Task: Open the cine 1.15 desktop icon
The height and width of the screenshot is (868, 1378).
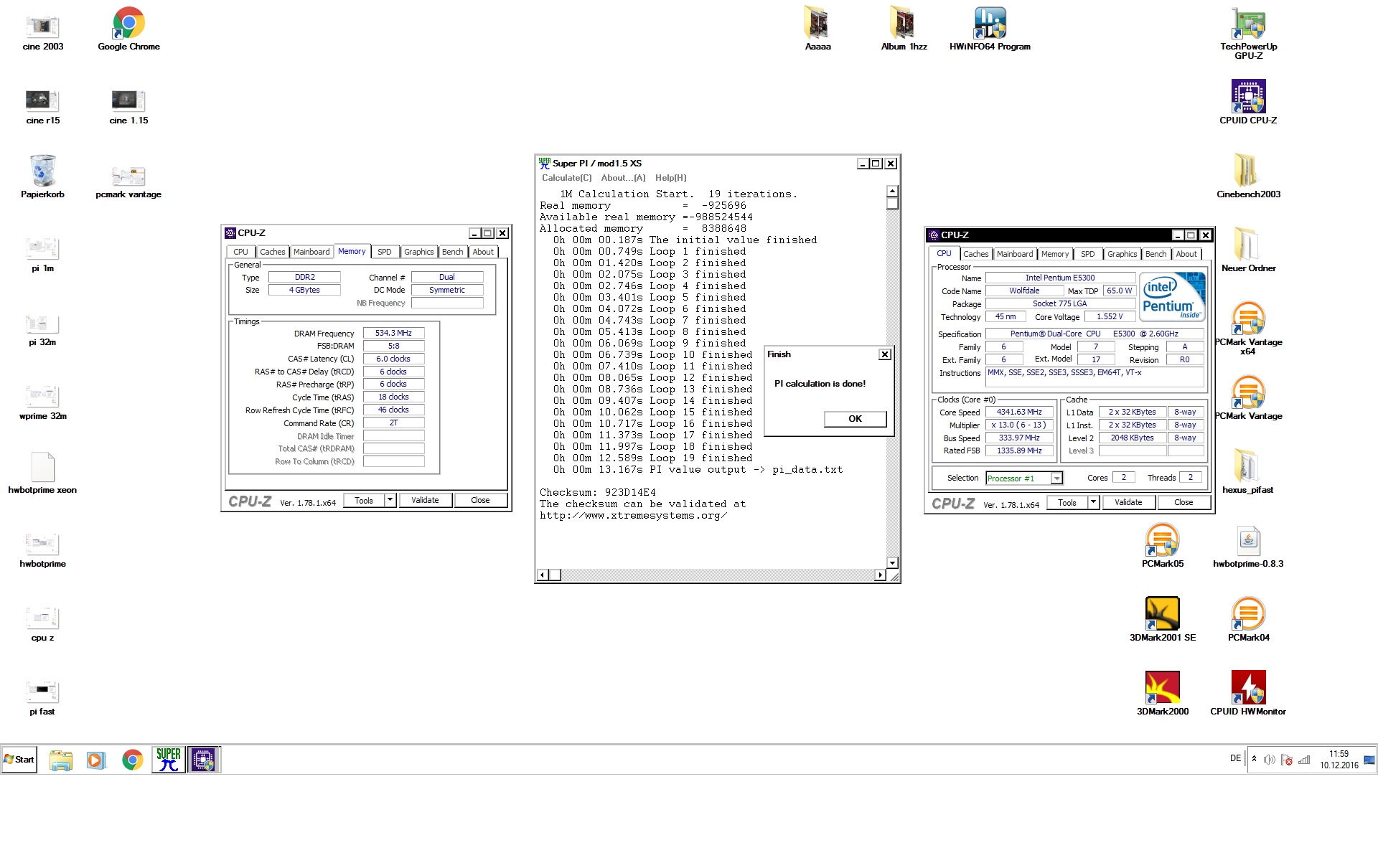Action: click(x=129, y=105)
